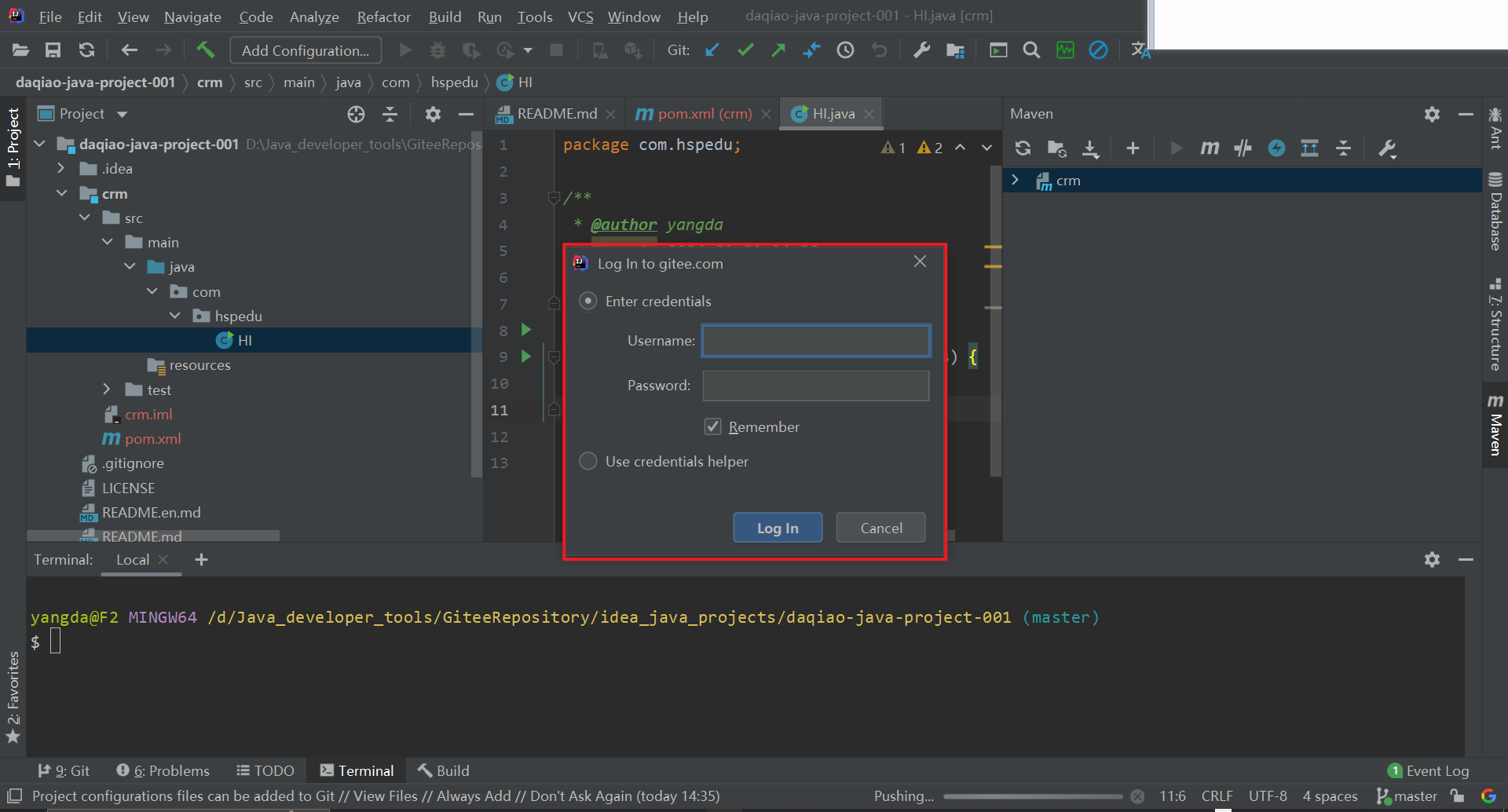Collapse the crm module folder

coord(62,193)
